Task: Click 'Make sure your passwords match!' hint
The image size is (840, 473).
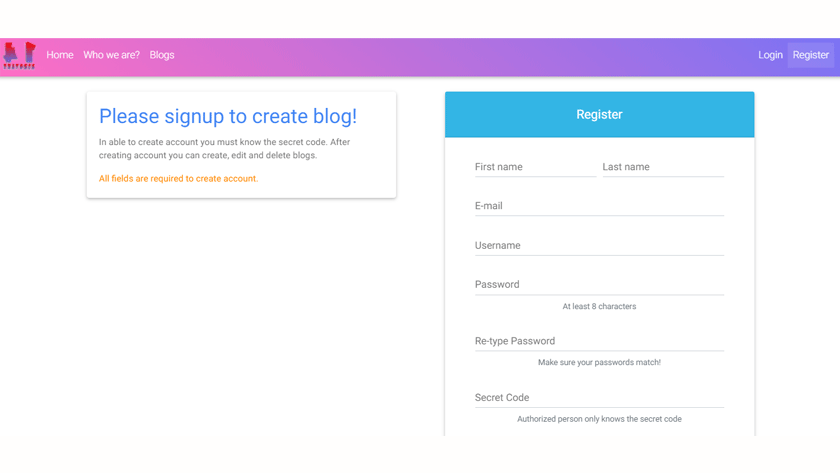Action: [x=599, y=362]
